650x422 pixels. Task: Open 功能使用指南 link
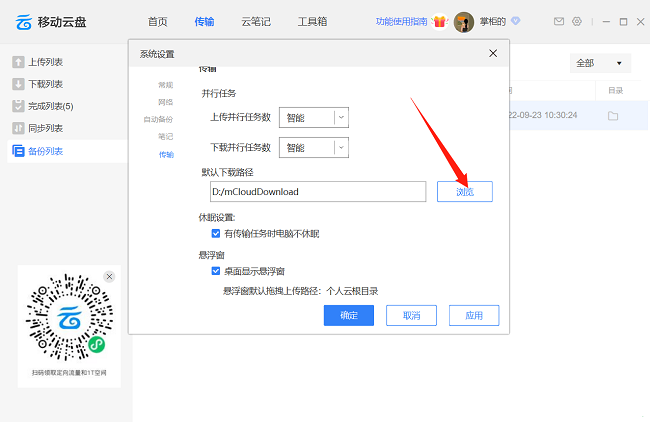pyautogui.click(x=401, y=22)
